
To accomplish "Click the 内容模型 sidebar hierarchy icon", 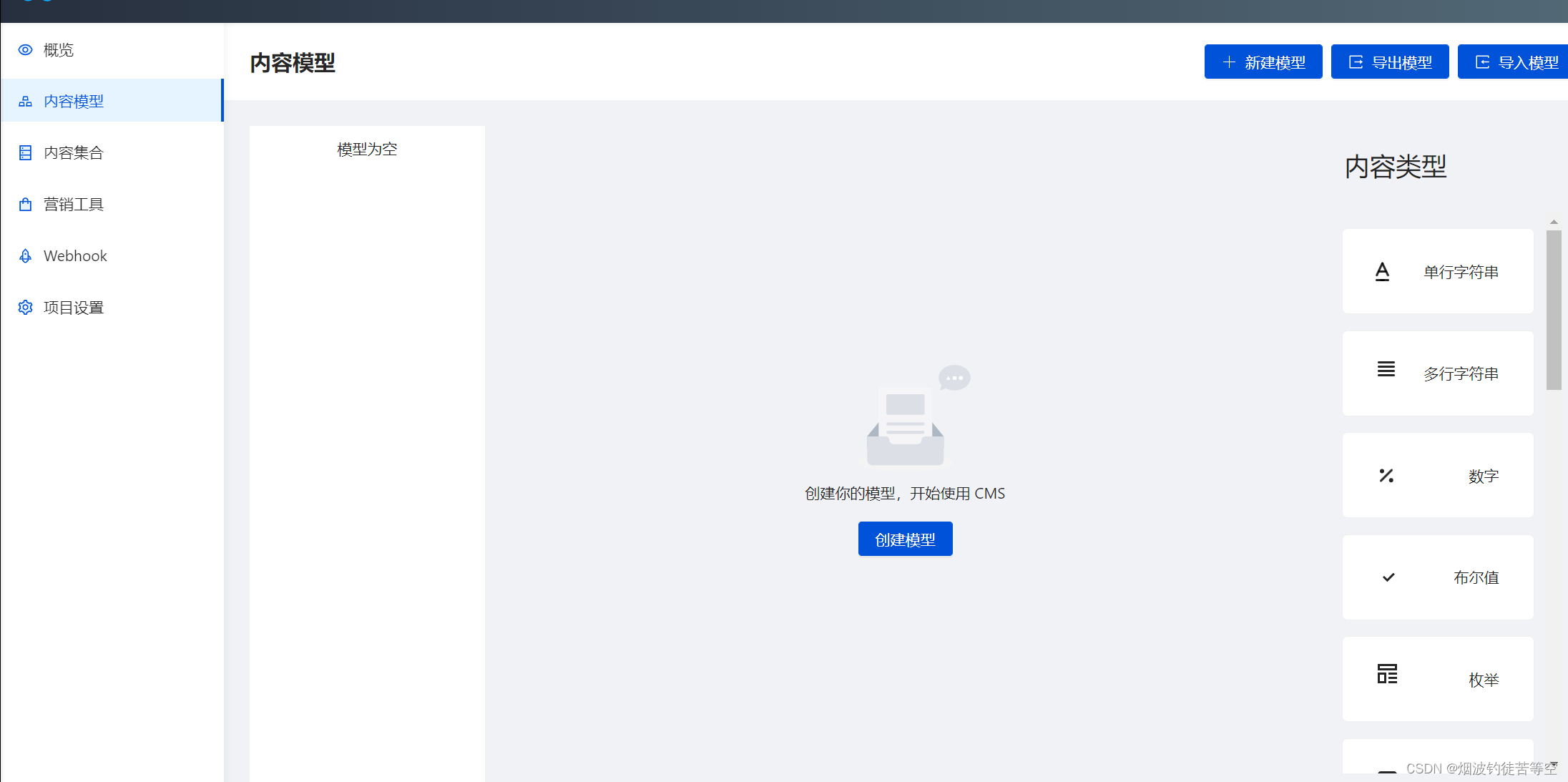I will (x=26, y=102).
